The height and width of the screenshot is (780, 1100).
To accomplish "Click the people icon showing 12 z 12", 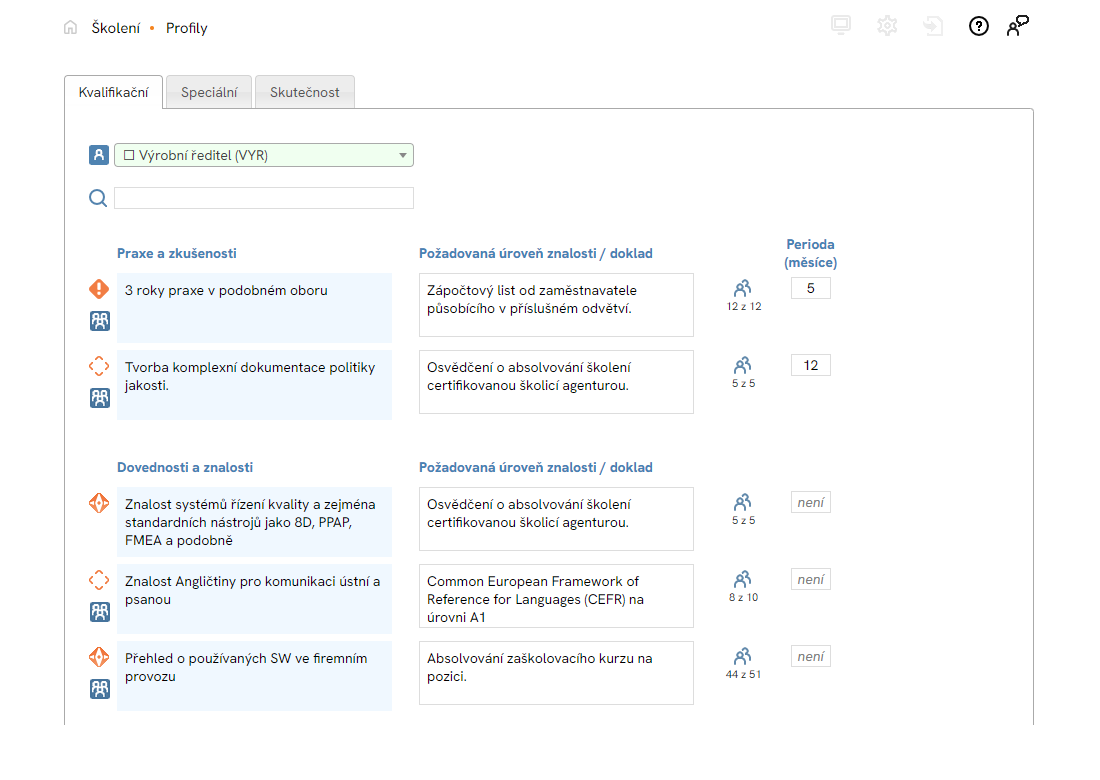I will point(743,289).
